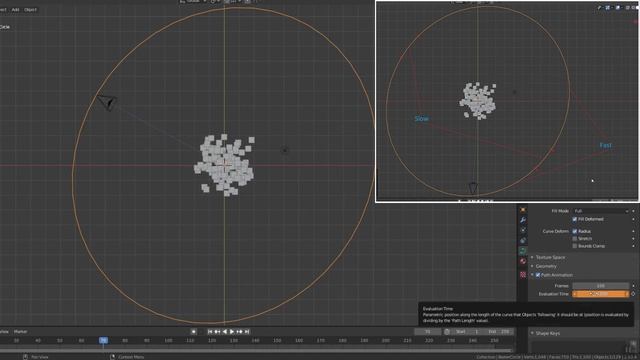Click the Evaluation Time keyframe diamond icon

(x=633, y=294)
